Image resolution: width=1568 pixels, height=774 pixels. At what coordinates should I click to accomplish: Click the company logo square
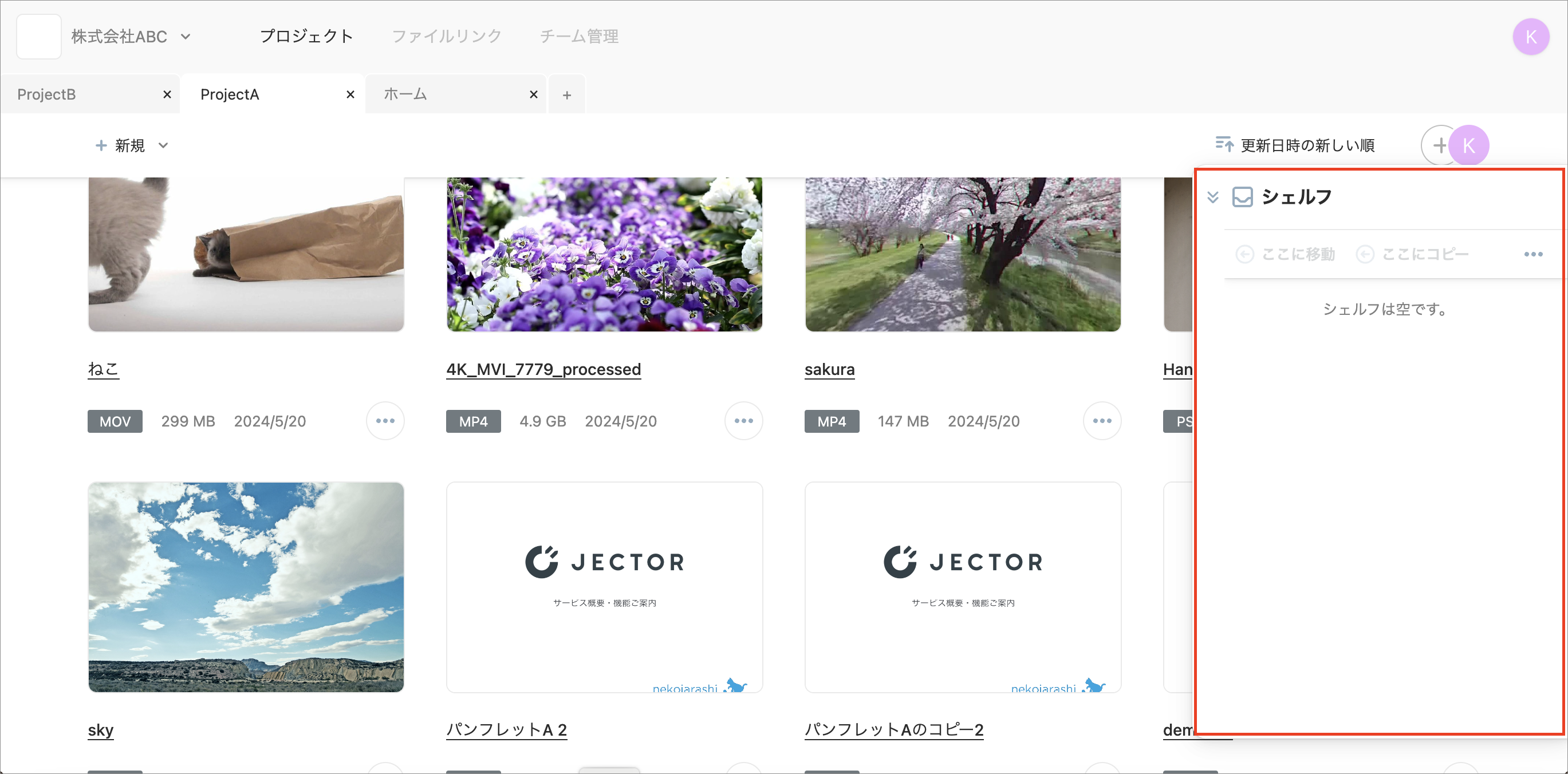point(38,37)
